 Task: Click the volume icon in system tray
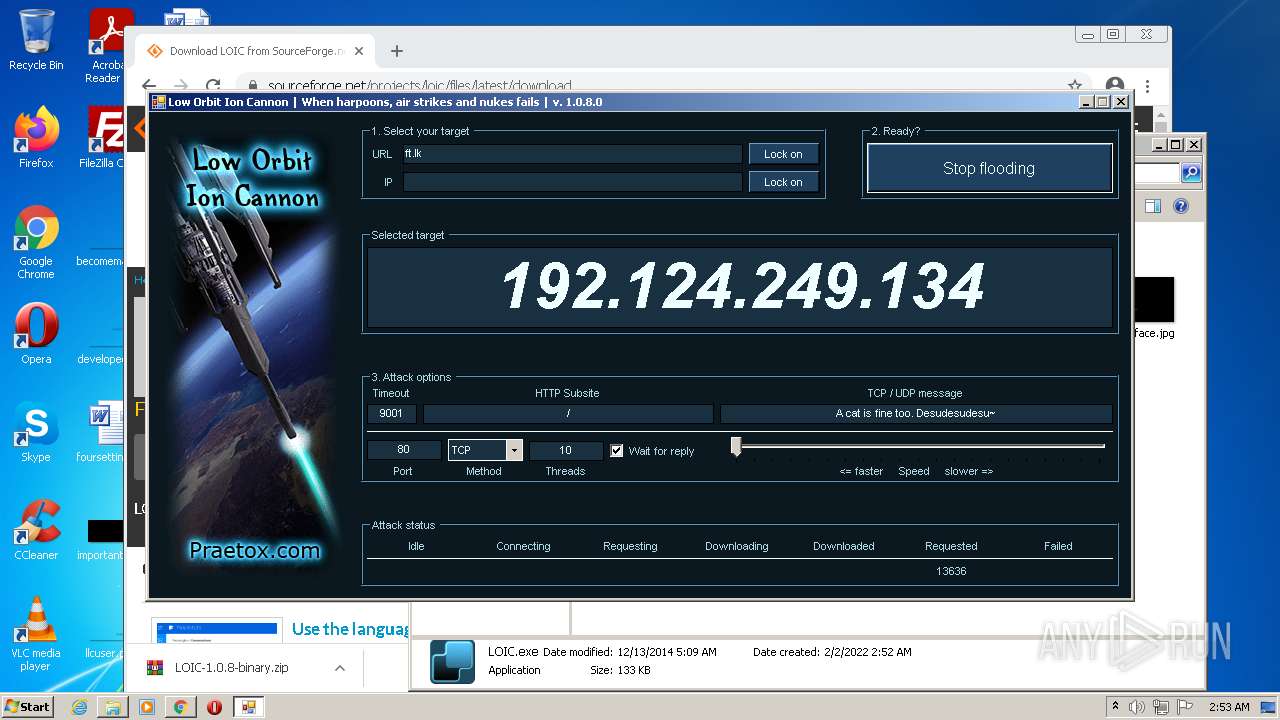click(1139, 707)
